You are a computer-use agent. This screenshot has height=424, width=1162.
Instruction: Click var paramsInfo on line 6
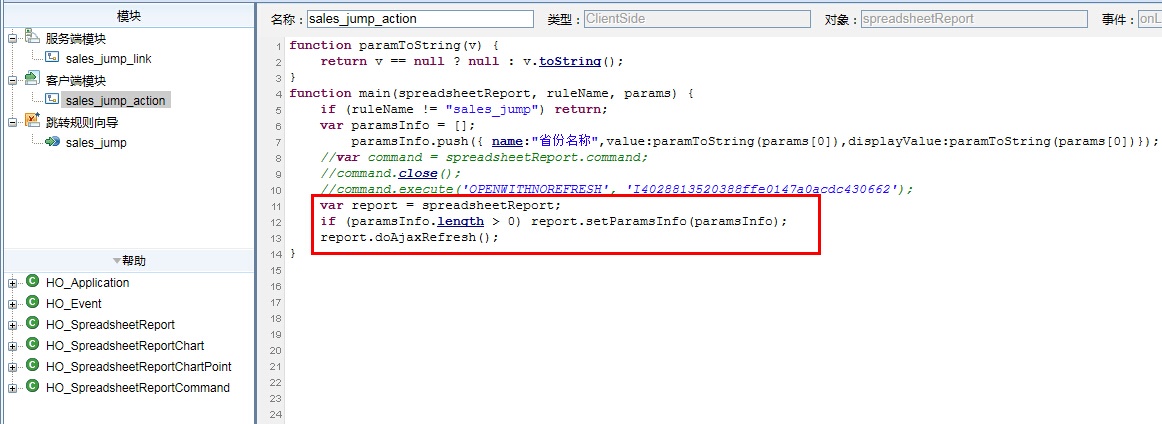396,125
